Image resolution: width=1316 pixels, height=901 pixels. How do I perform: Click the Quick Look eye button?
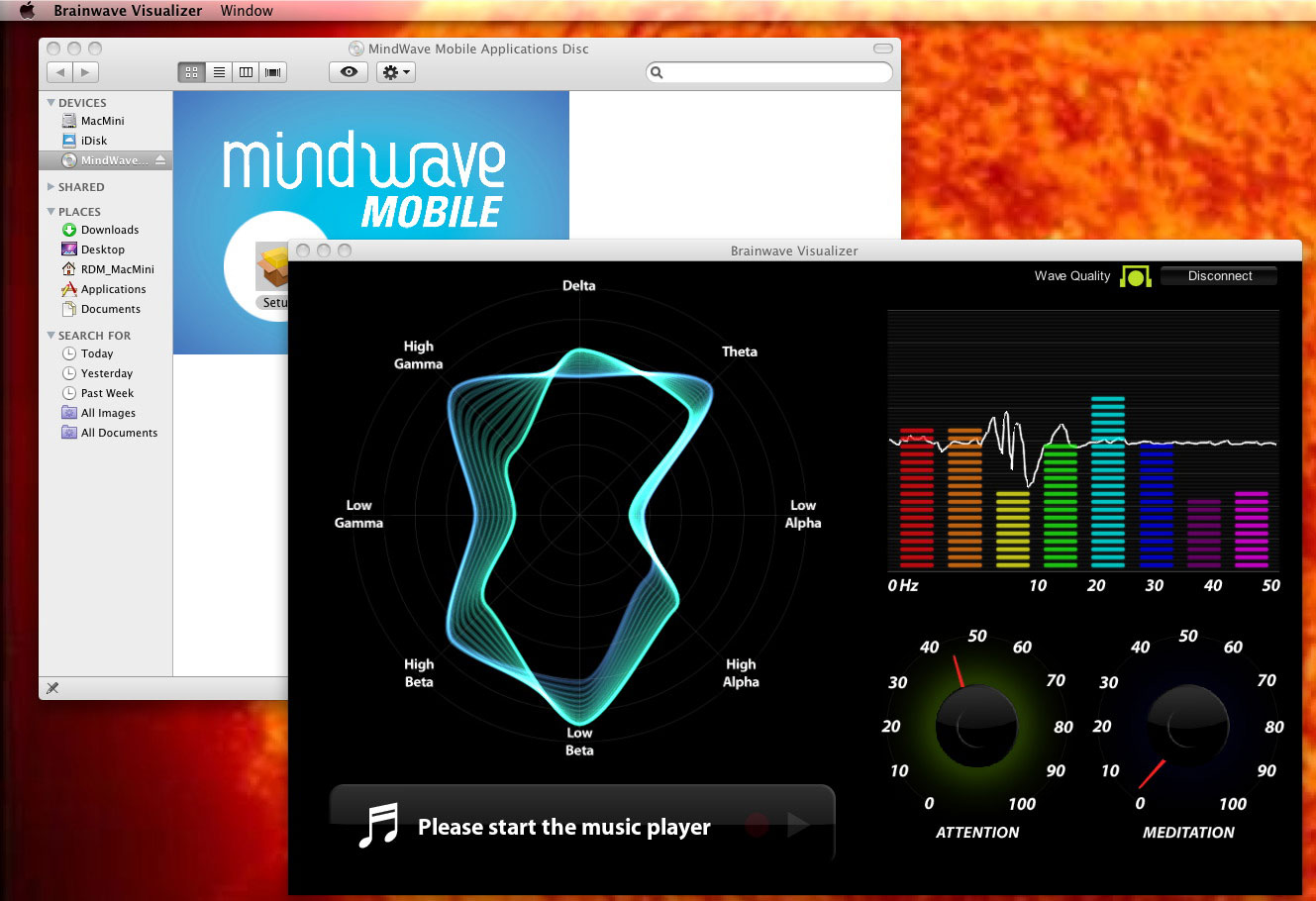[349, 72]
